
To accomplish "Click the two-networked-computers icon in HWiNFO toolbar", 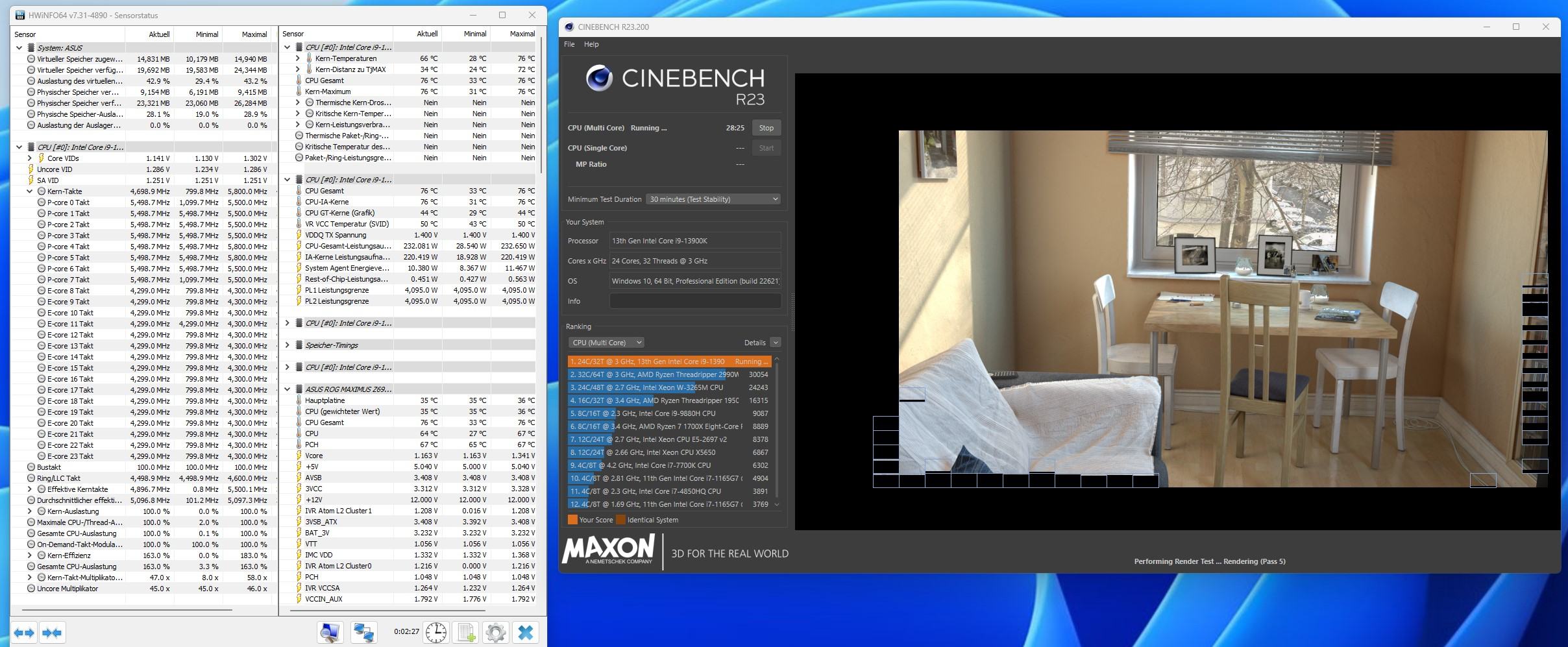I will point(363,633).
